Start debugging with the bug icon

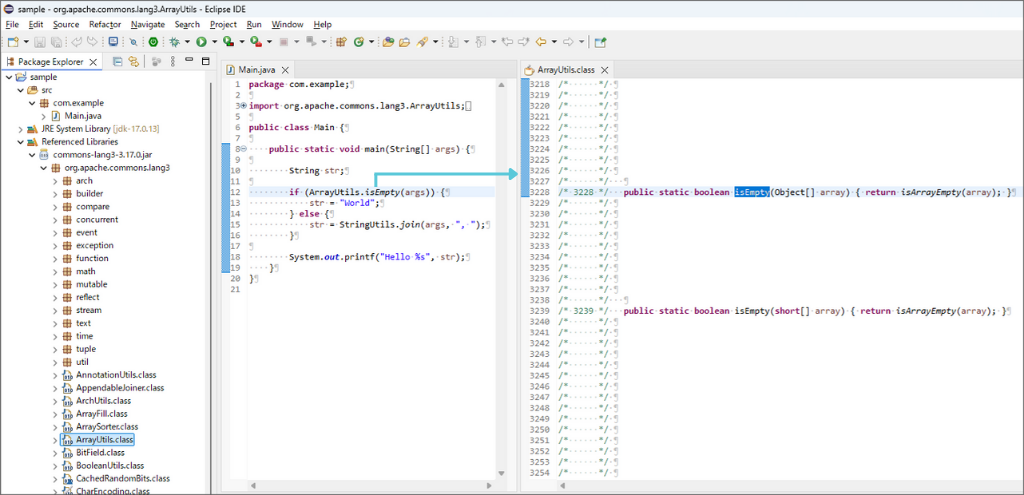click(174, 42)
